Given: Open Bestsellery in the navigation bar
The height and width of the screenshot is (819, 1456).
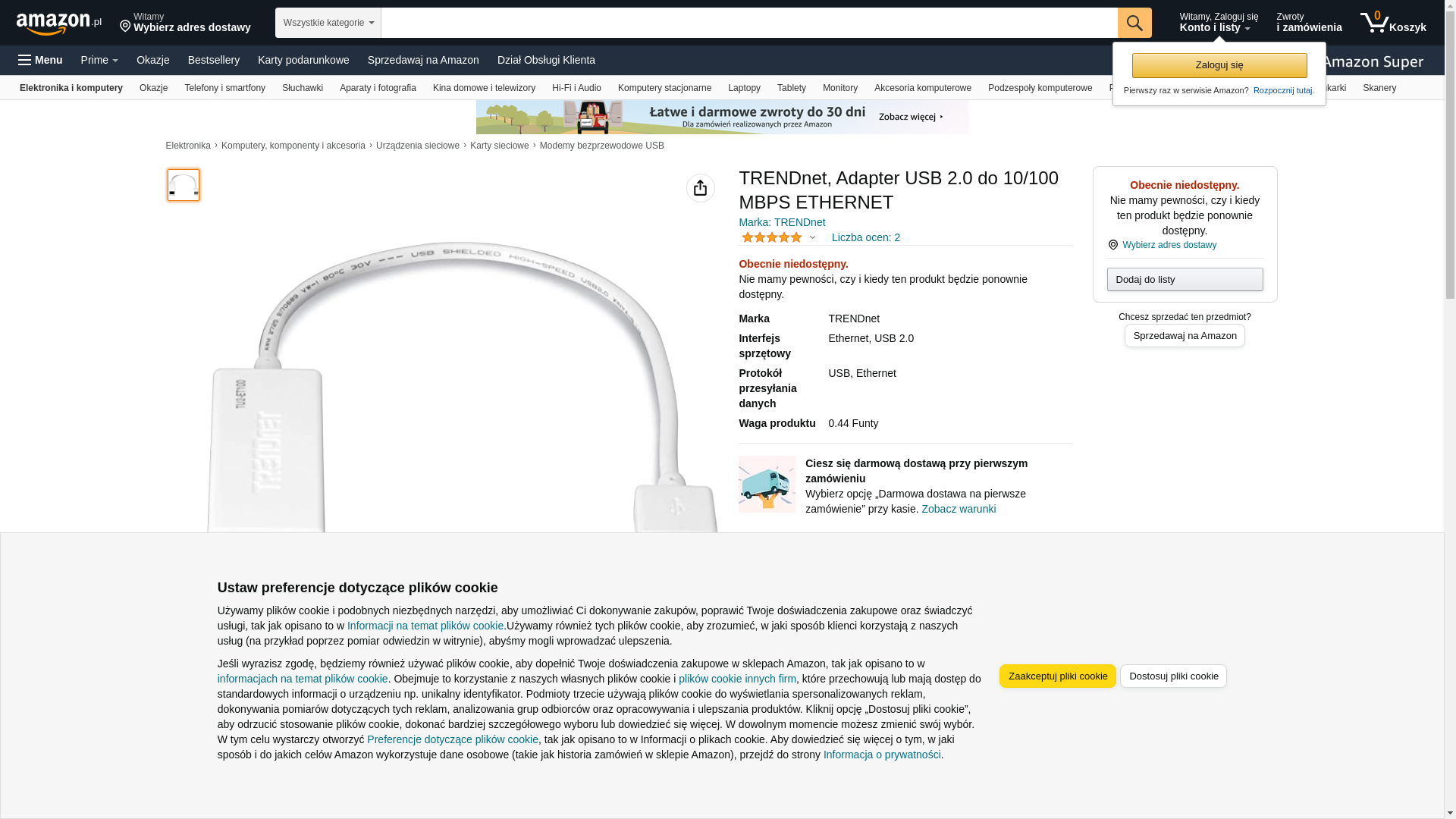Looking at the screenshot, I should click(x=214, y=60).
